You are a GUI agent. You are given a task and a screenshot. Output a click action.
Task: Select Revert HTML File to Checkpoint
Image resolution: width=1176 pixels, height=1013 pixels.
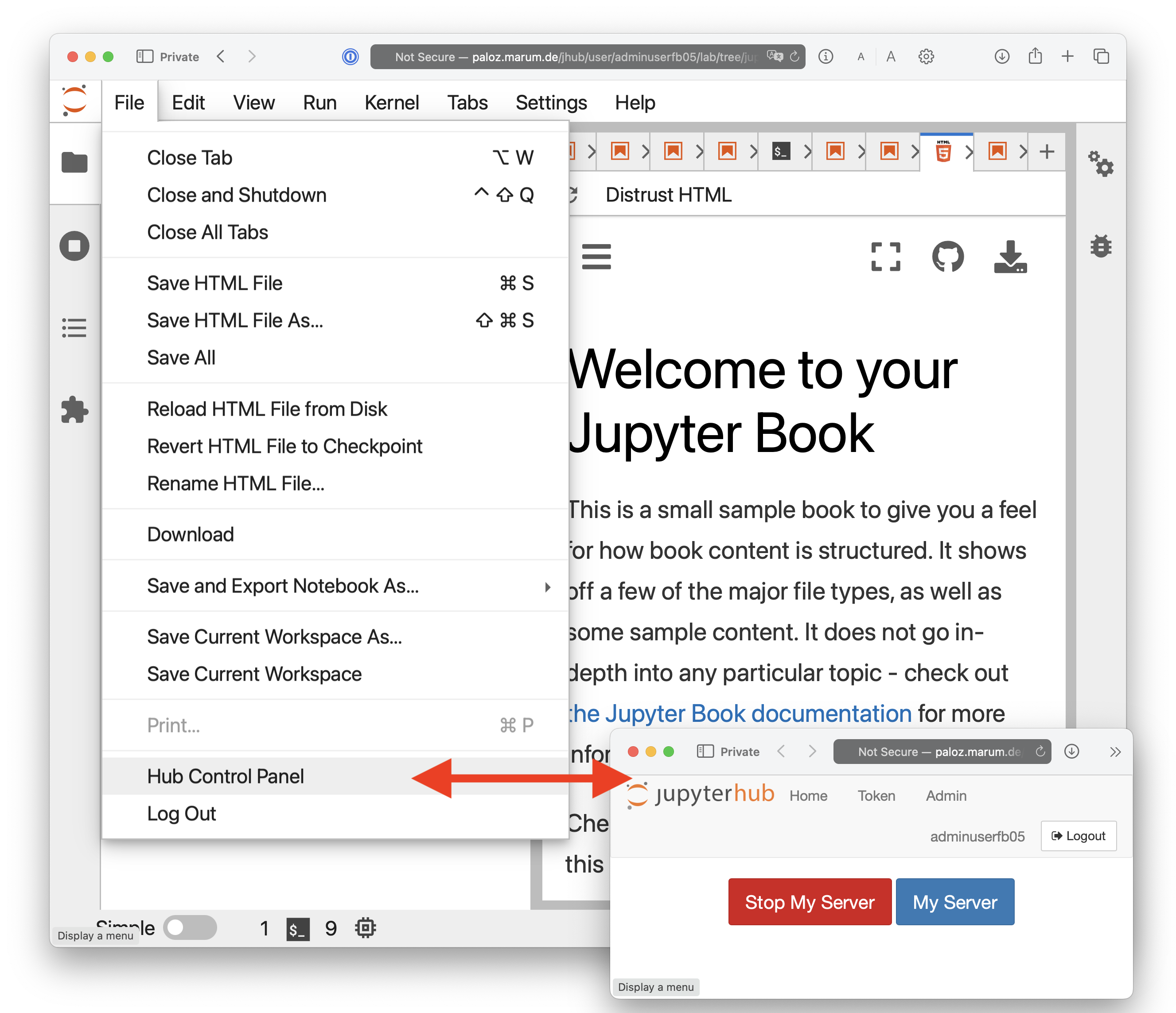(x=335, y=446)
